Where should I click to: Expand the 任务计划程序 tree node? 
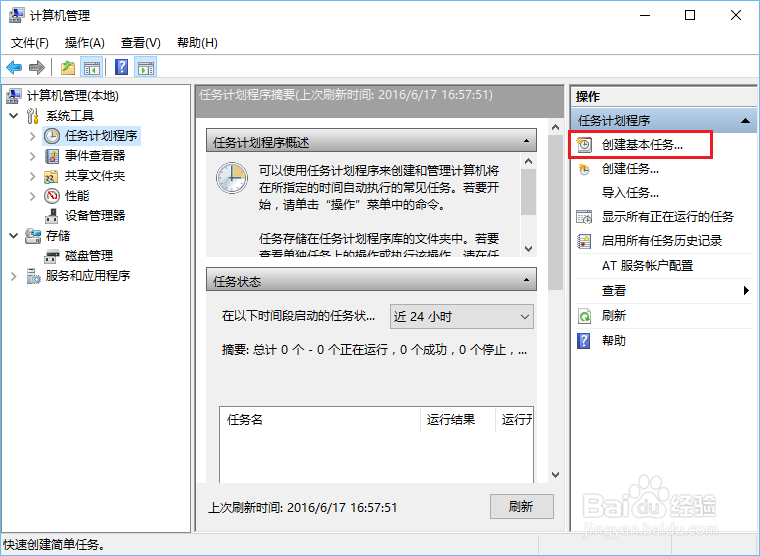pyautogui.click(x=32, y=136)
